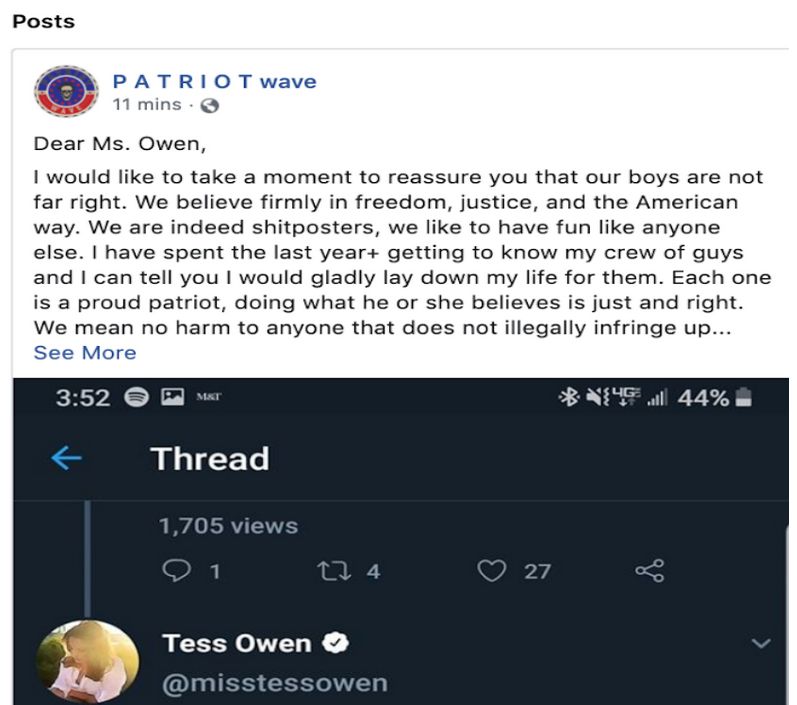Screen dimensions: 797x705
Task: Click the image notification icon in status bar
Action: tap(173, 396)
